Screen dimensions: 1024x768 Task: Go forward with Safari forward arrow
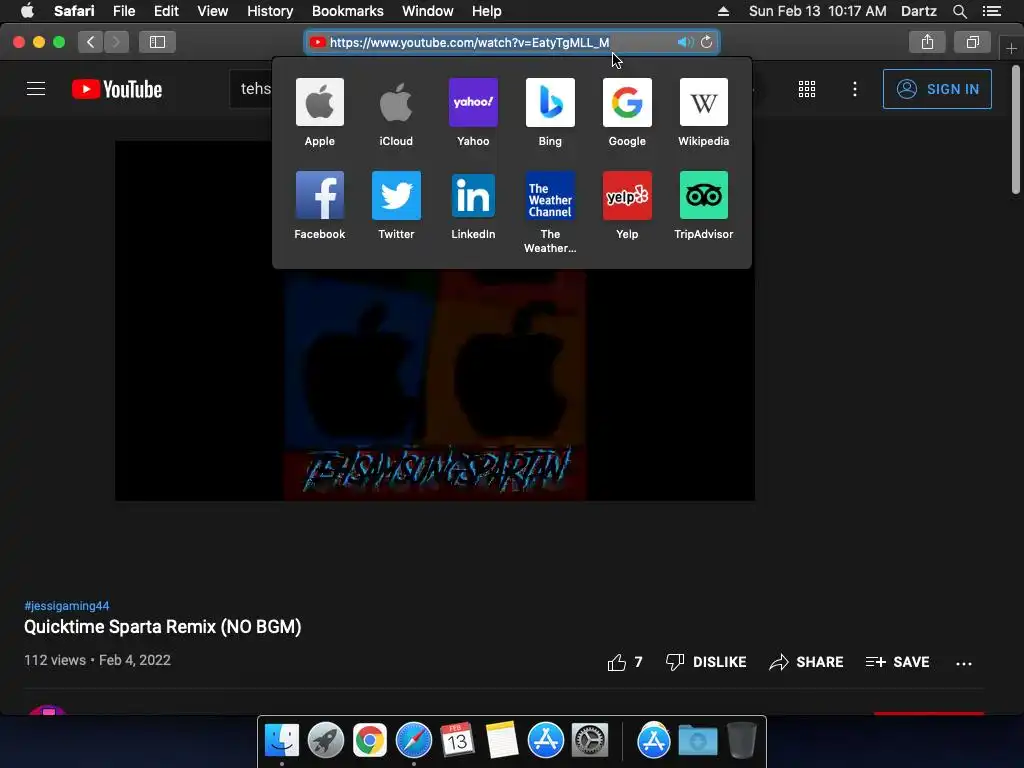(x=116, y=42)
